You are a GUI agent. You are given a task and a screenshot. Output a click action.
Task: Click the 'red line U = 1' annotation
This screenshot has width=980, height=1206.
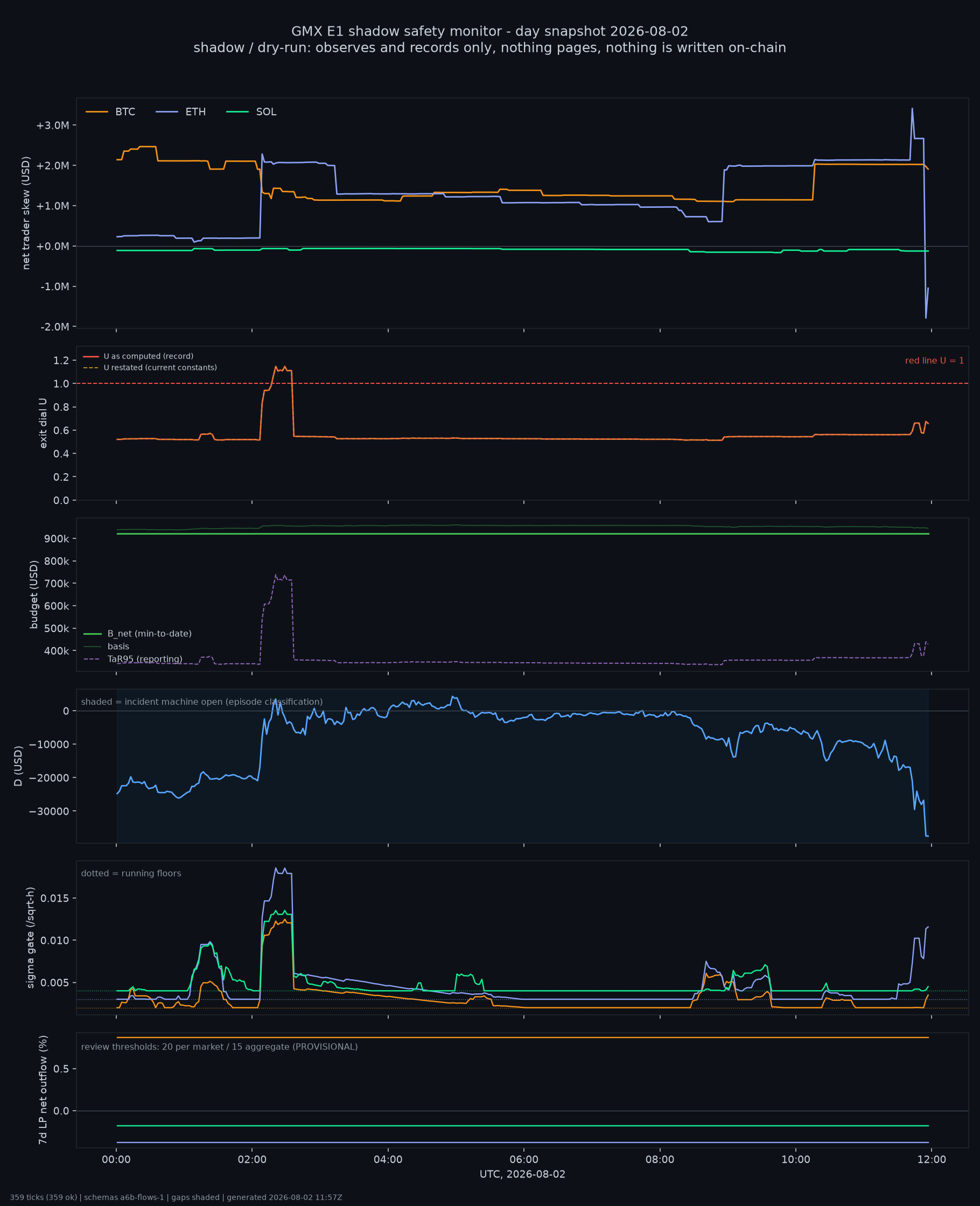[934, 361]
